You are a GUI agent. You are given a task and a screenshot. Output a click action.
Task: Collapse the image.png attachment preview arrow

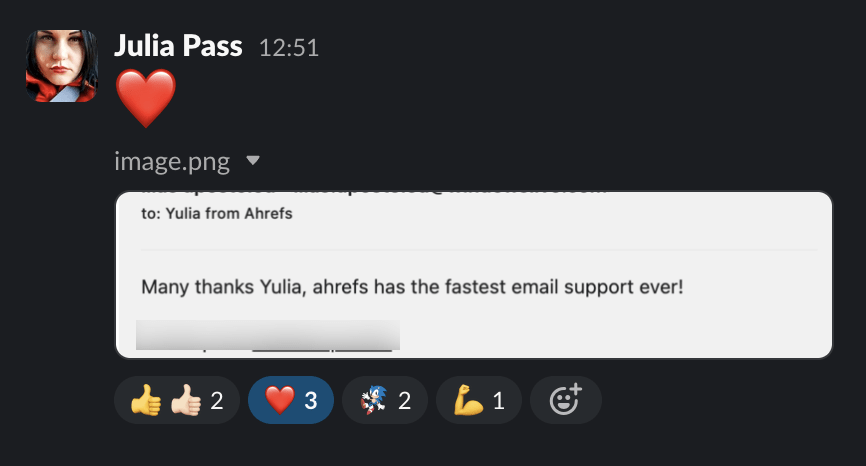253,160
